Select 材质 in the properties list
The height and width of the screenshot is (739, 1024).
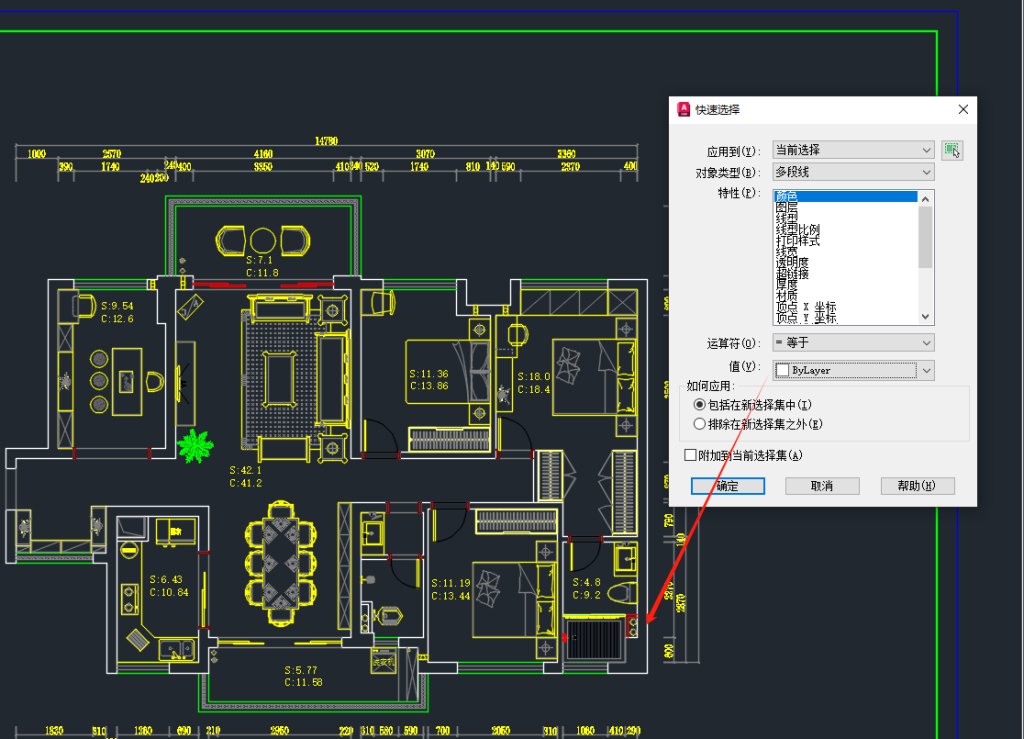[786, 296]
